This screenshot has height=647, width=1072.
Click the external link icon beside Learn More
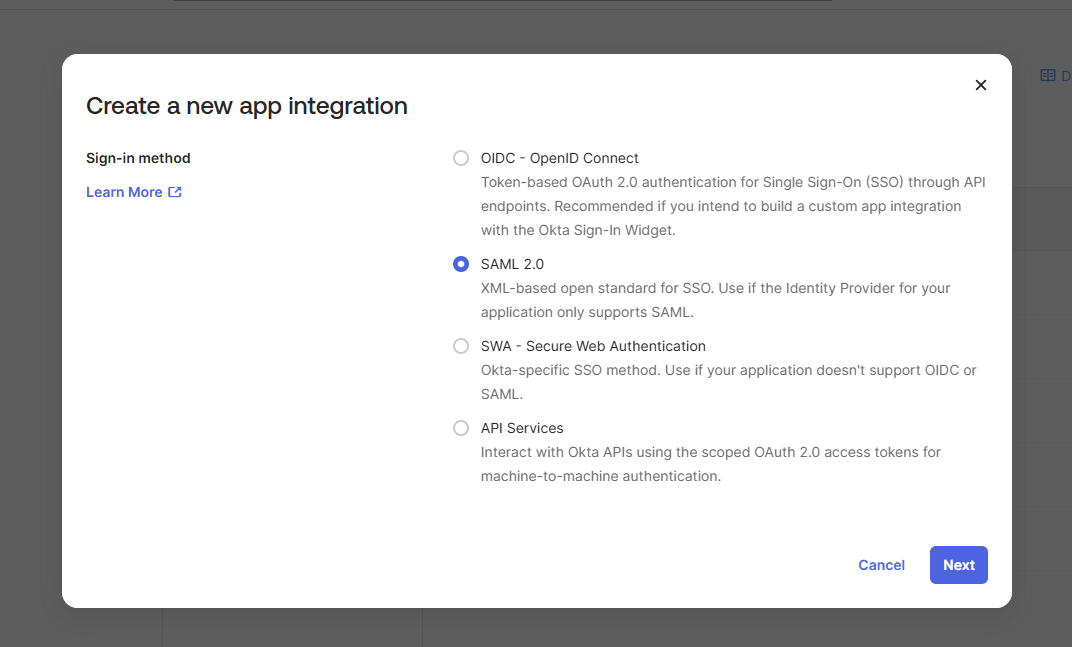[175, 192]
